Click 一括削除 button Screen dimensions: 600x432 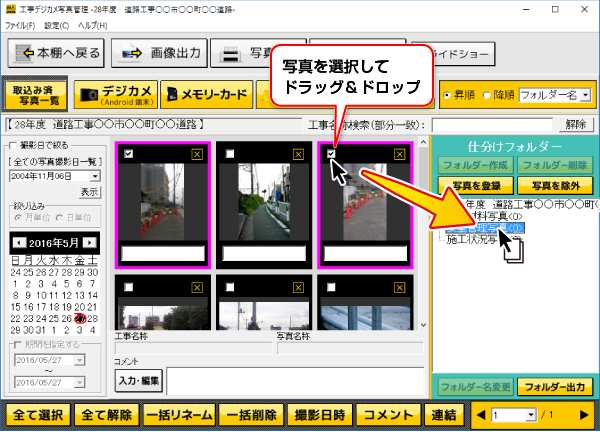[x=251, y=415]
